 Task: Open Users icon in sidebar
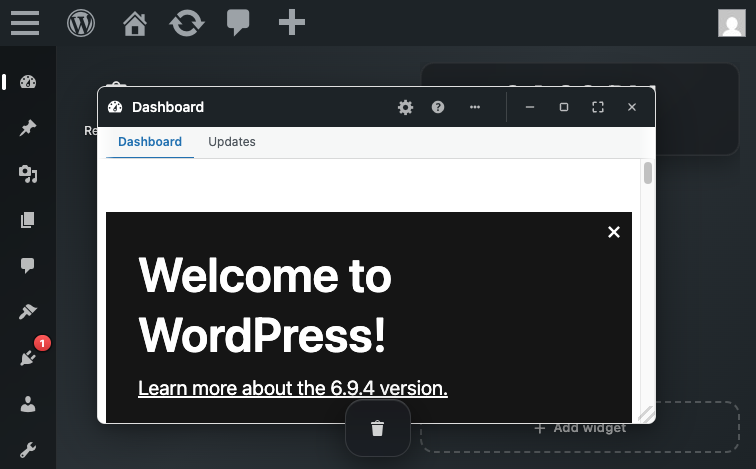(x=28, y=404)
